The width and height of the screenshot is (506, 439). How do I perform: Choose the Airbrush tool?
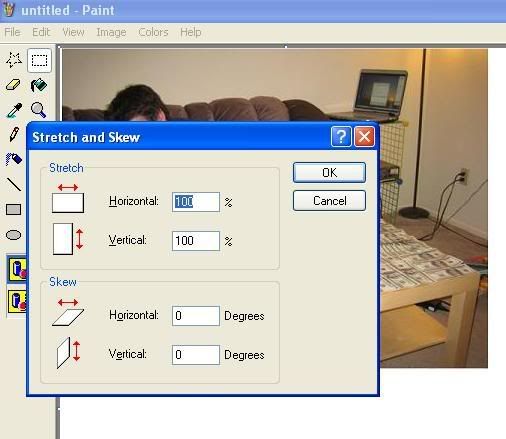point(14,159)
